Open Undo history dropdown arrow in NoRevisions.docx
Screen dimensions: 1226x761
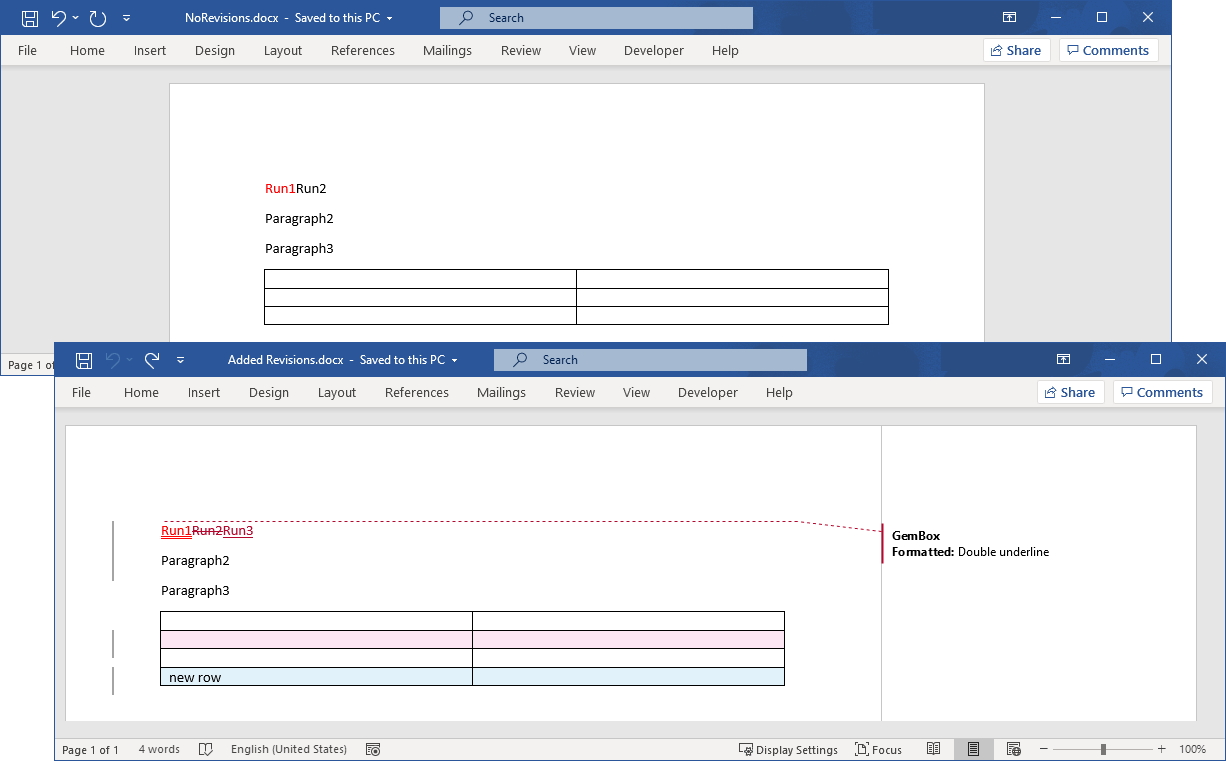(x=76, y=18)
